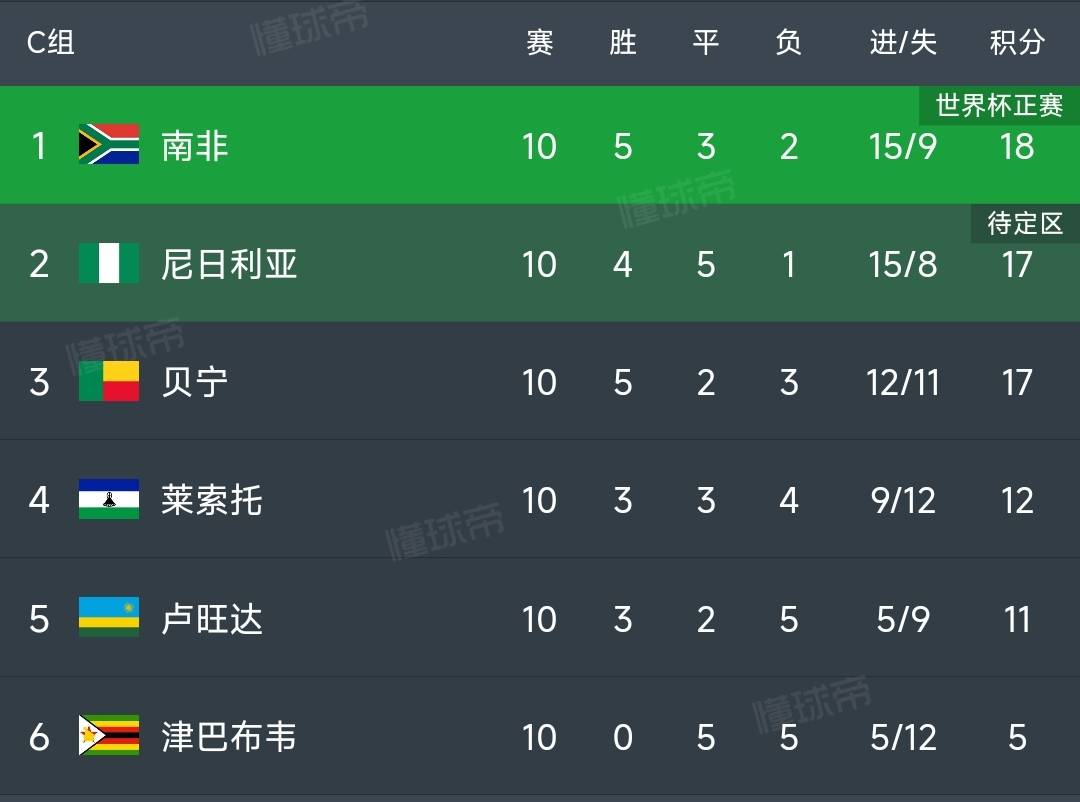Click the South Africa flag icon
1080x802 pixels.
(x=109, y=145)
